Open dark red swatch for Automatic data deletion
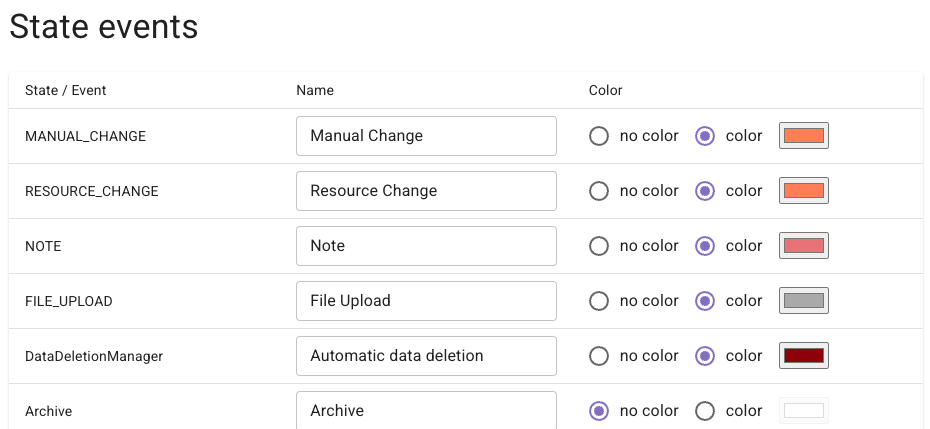 pyautogui.click(x=804, y=356)
